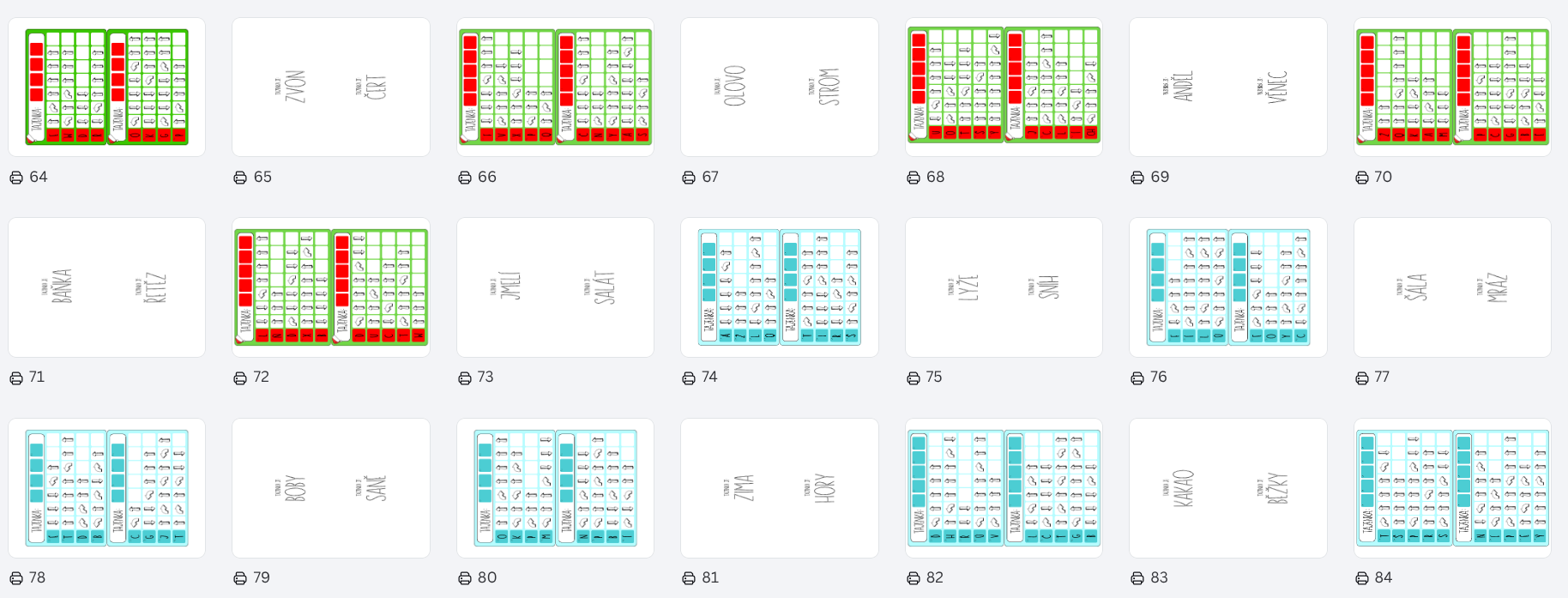Image resolution: width=1568 pixels, height=598 pixels.
Task: Click the printer icon for page 75
Action: 914,378
